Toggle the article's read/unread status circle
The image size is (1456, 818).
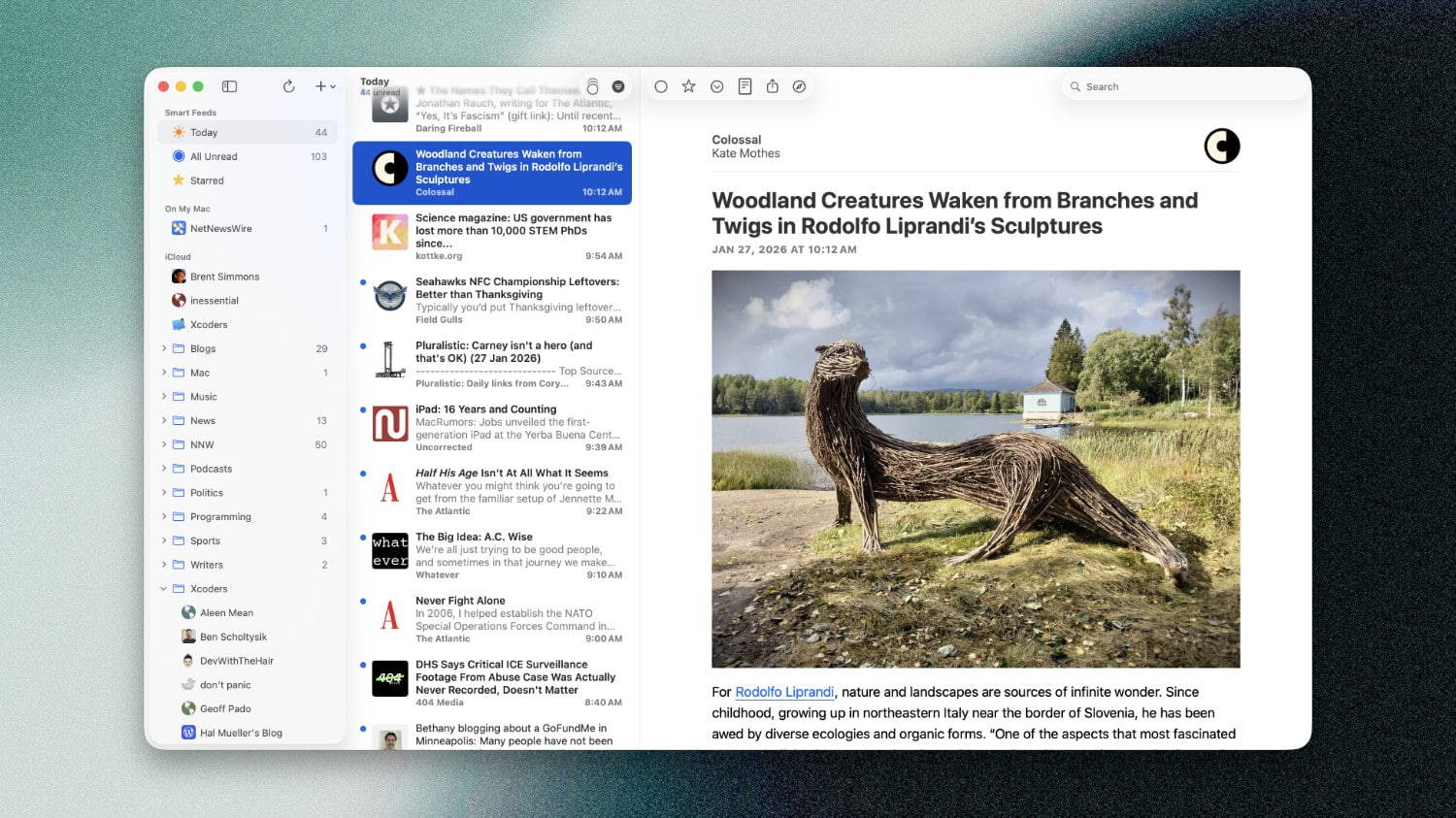661,86
